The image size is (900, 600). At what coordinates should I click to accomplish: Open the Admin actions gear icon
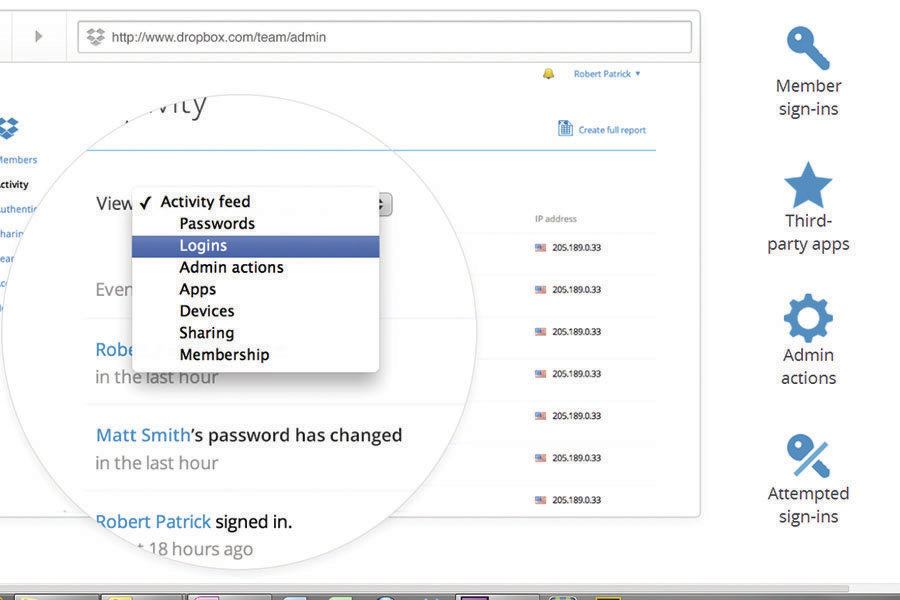pyautogui.click(x=808, y=318)
